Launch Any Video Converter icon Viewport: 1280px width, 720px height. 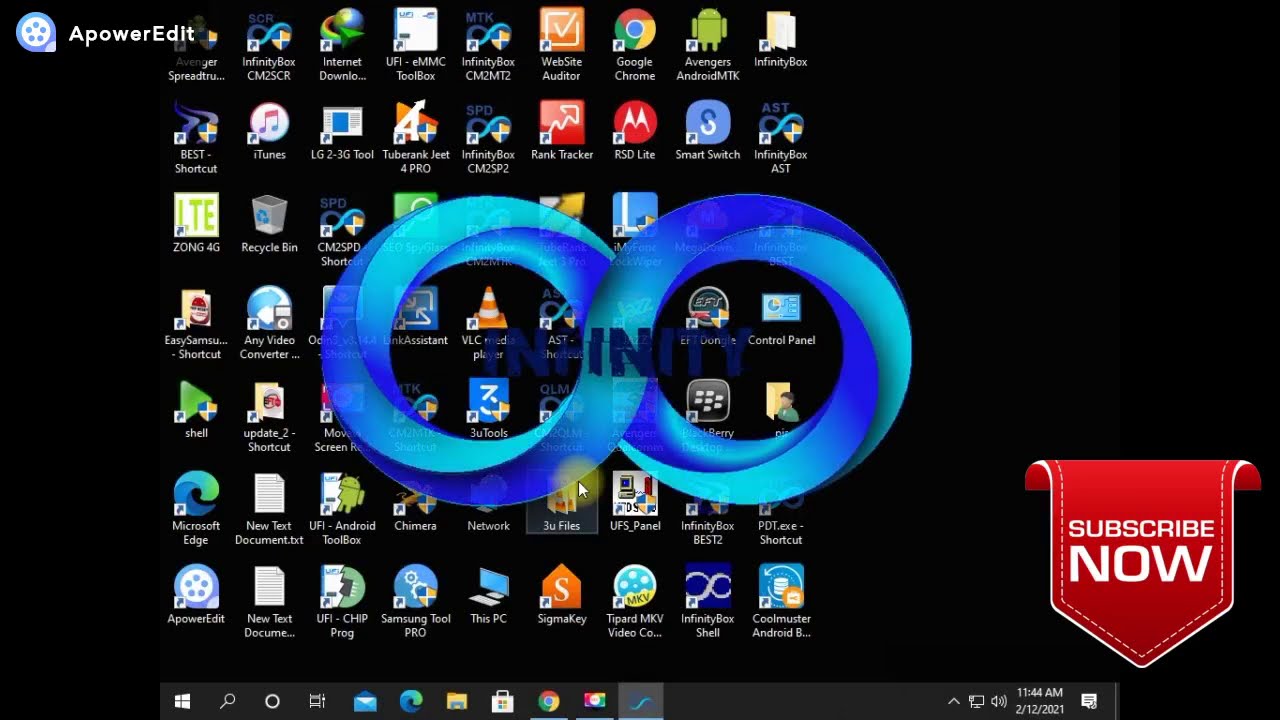pyautogui.click(x=269, y=324)
